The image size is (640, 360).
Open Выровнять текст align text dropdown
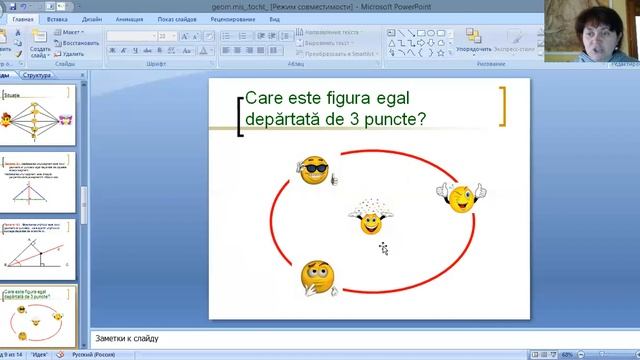click(x=325, y=43)
